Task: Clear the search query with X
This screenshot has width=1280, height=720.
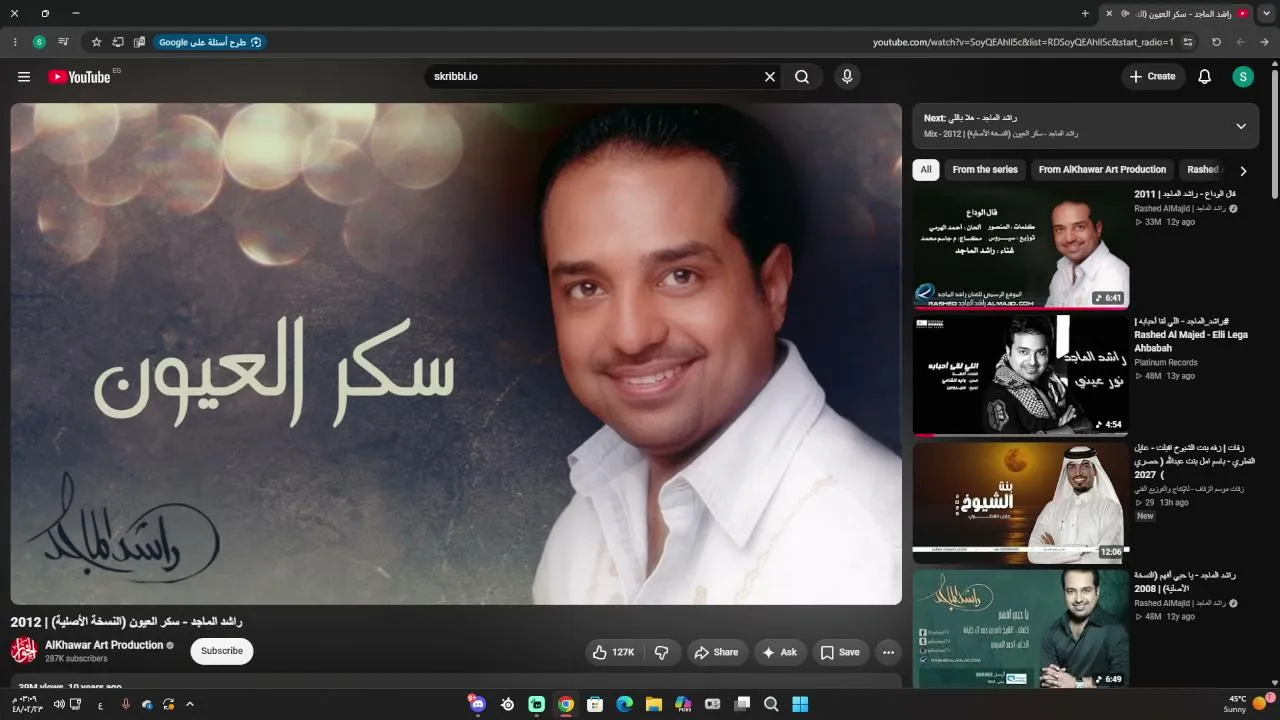Action: point(770,77)
